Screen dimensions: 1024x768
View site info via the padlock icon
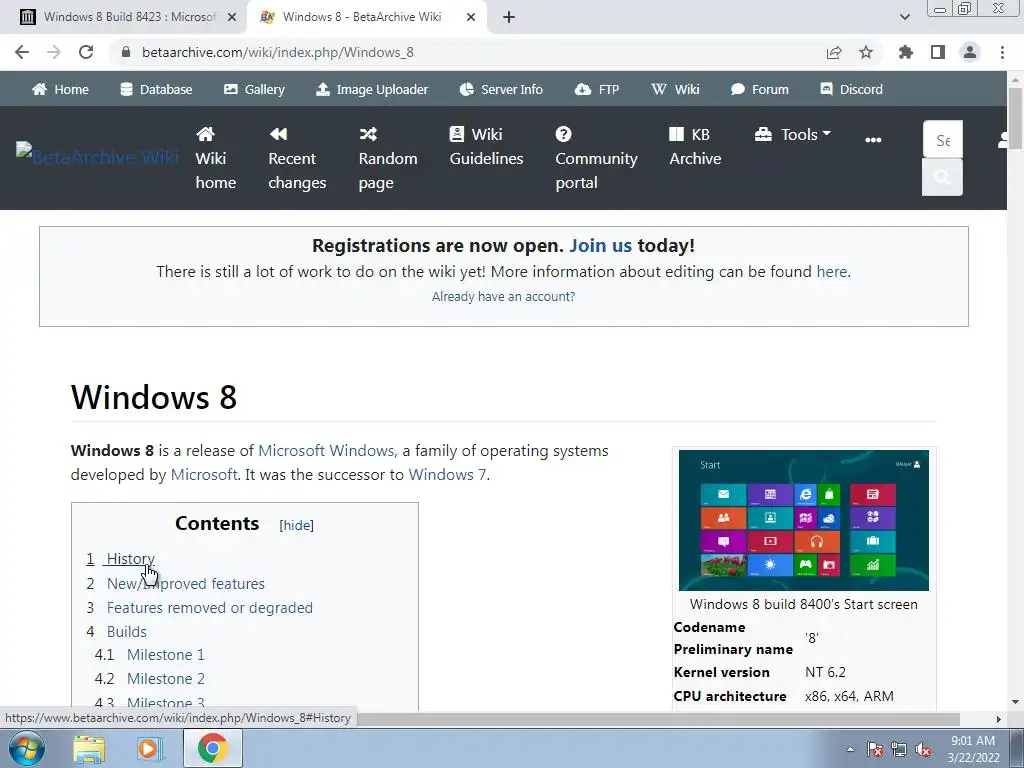pos(126,52)
